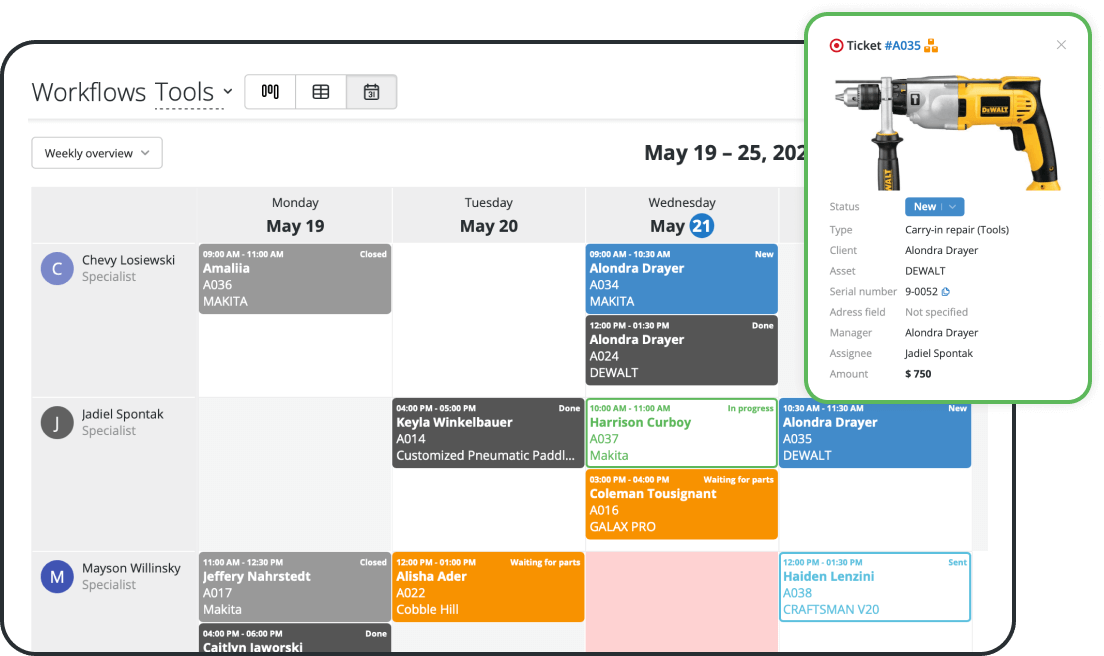Viewport: 1104px width, 656px height.
Task: Click the red Ticket target icon in the popup
Action: 836,45
